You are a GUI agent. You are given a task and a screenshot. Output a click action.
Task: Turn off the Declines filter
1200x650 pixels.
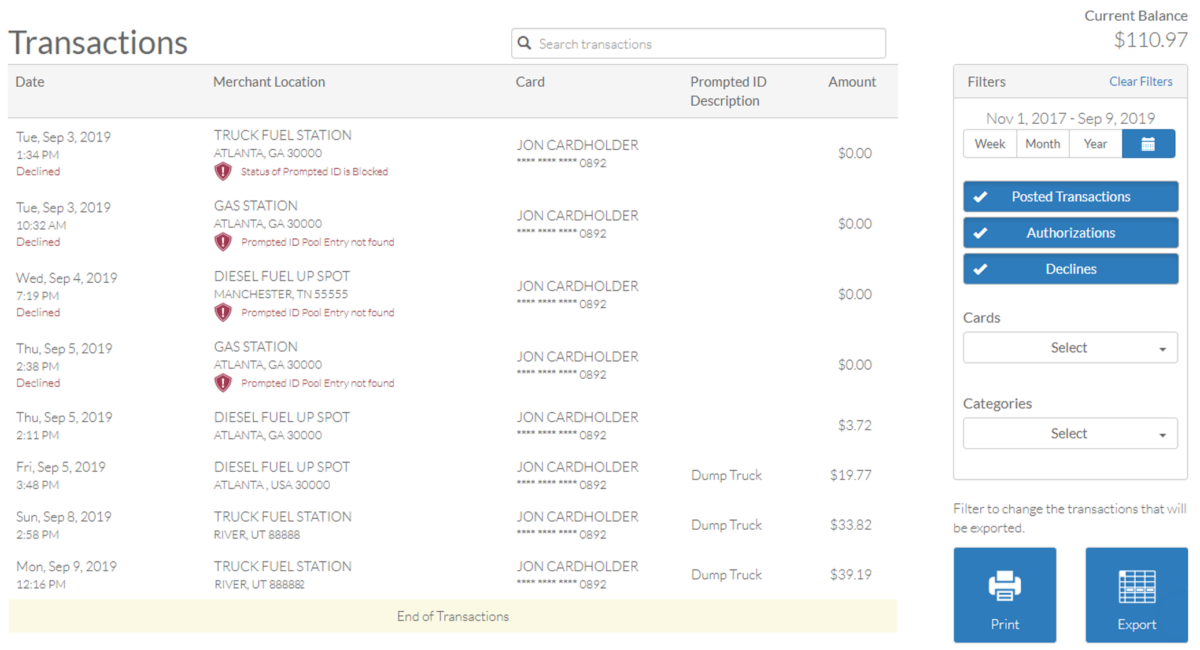tap(1070, 268)
